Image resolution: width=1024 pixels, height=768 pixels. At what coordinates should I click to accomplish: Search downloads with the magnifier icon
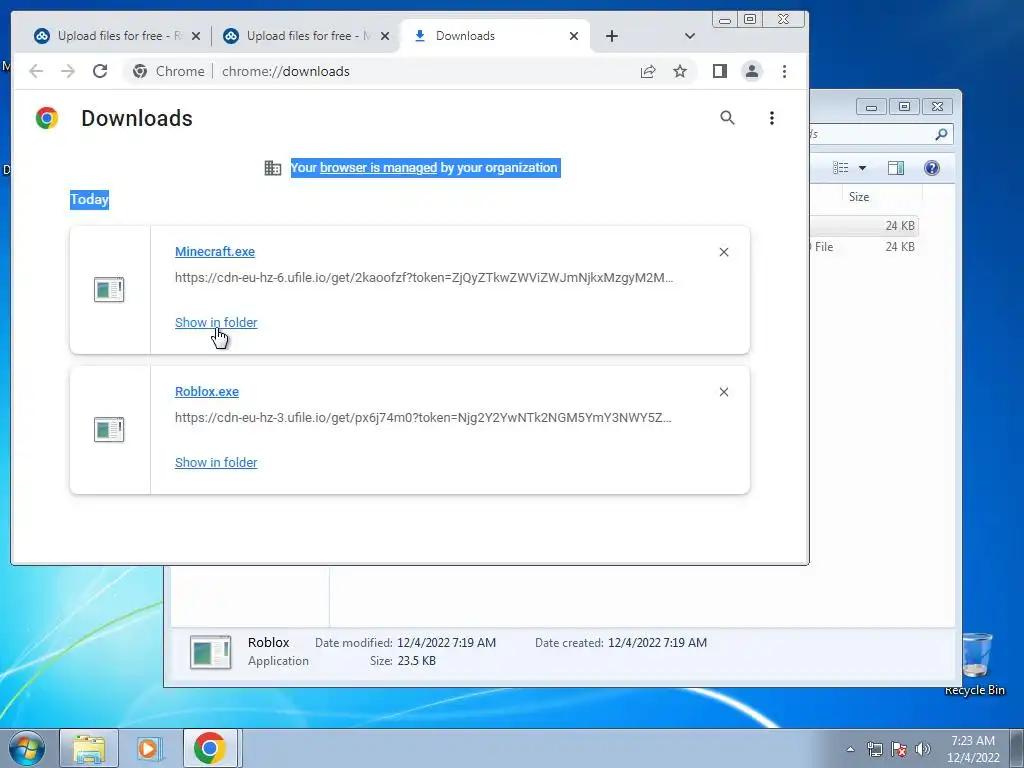point(728,118)
